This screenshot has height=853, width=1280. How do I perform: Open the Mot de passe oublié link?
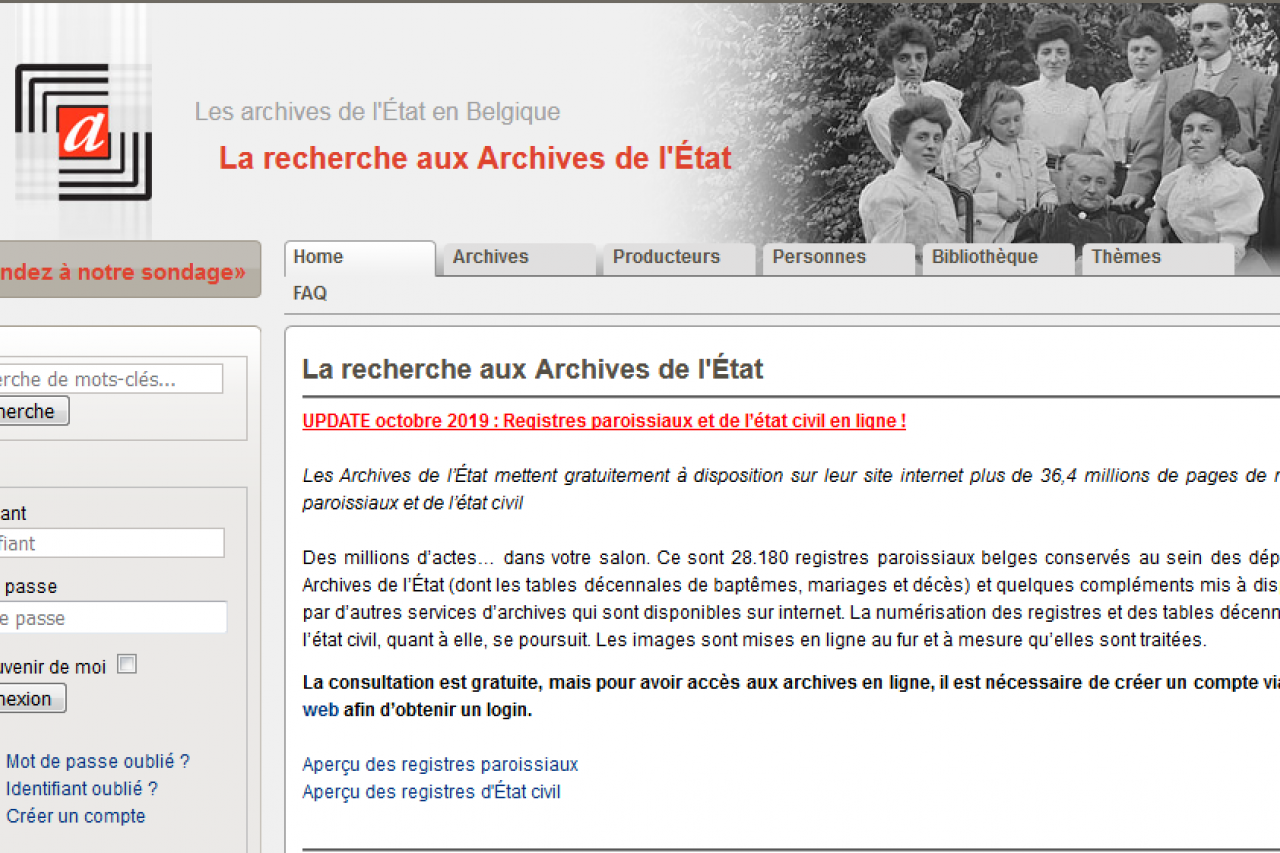click(98, 761)
